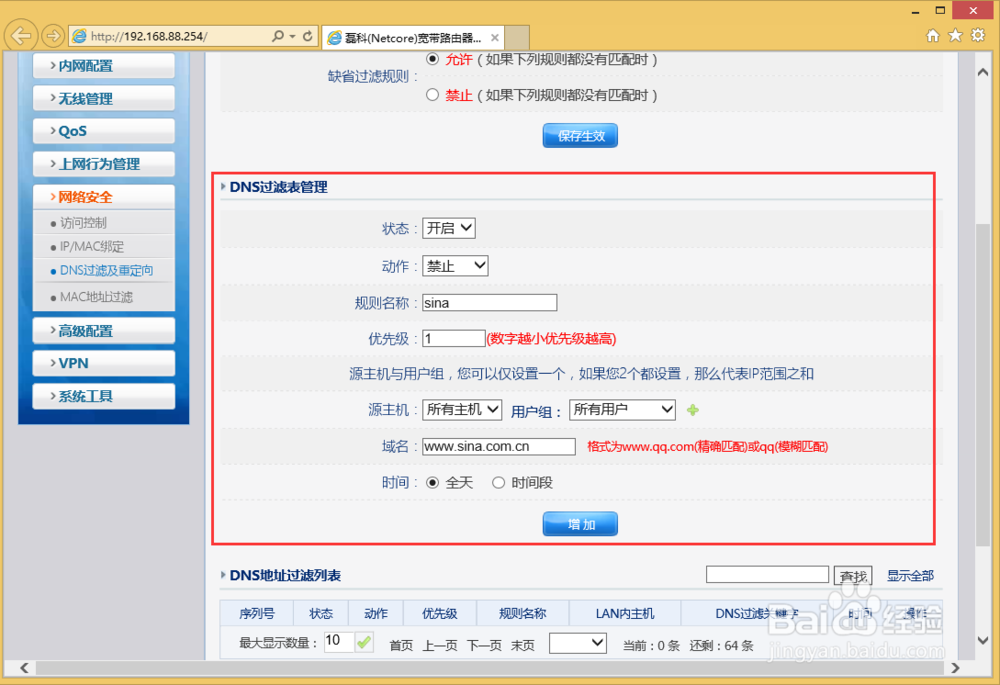
Task: Click the home icon in the browser toolbar
Action: [x=931, y=33]
